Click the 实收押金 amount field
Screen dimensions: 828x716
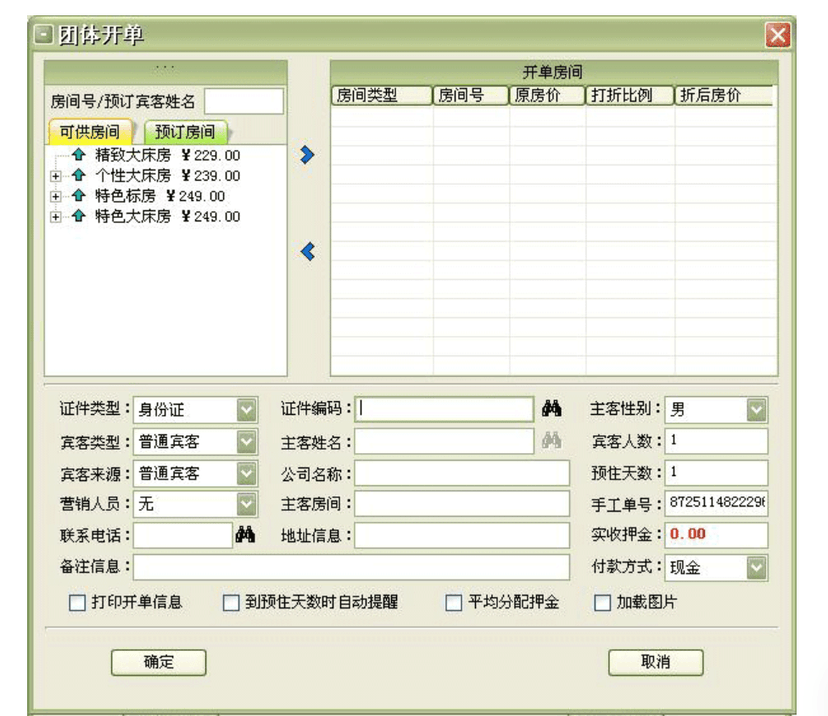[716, 535]
